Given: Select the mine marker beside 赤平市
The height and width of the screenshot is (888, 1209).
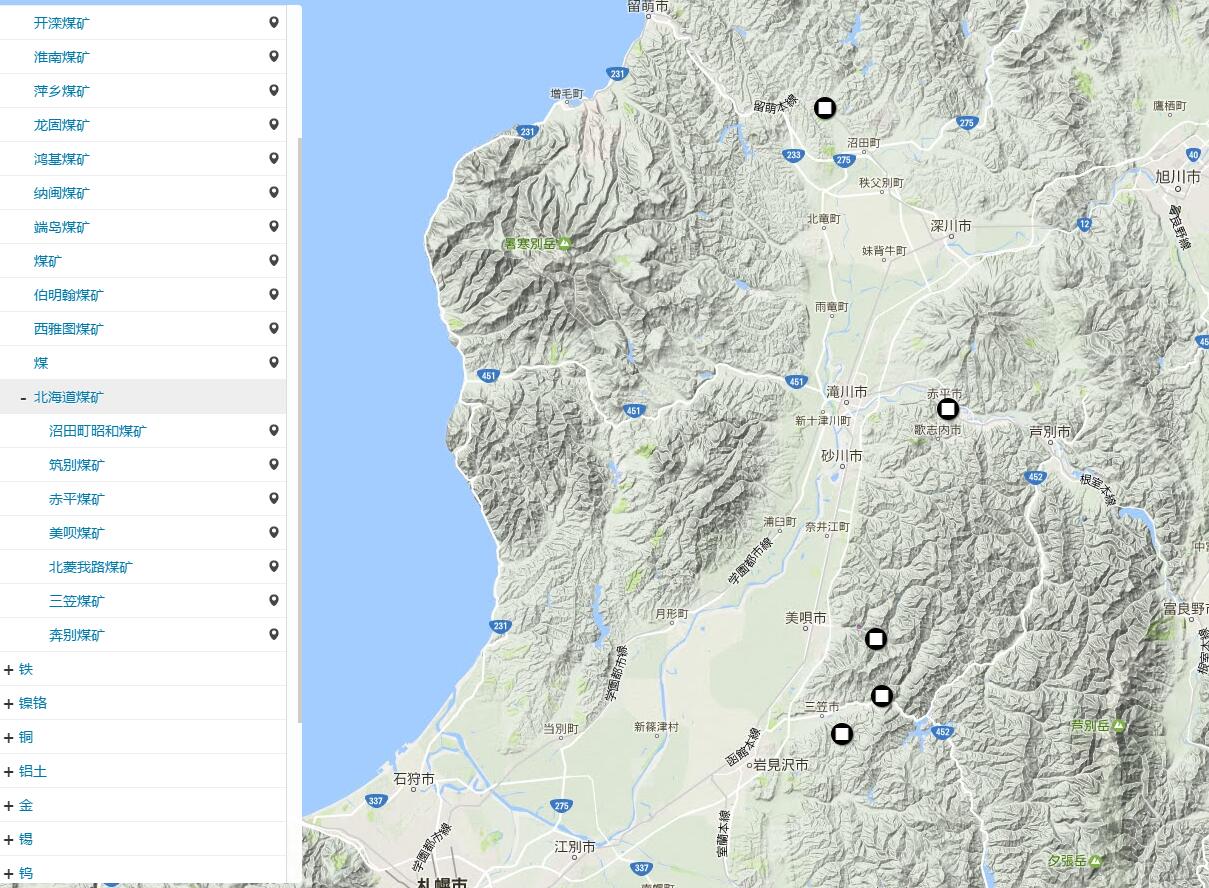Looking at the screenshot, I should [947, 409].
